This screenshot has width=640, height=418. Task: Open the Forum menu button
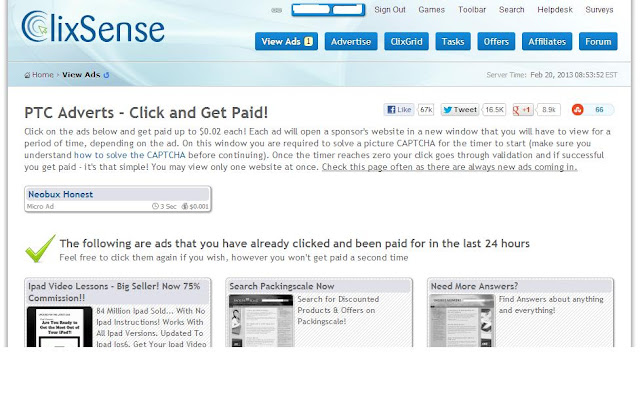pos(598,42)
